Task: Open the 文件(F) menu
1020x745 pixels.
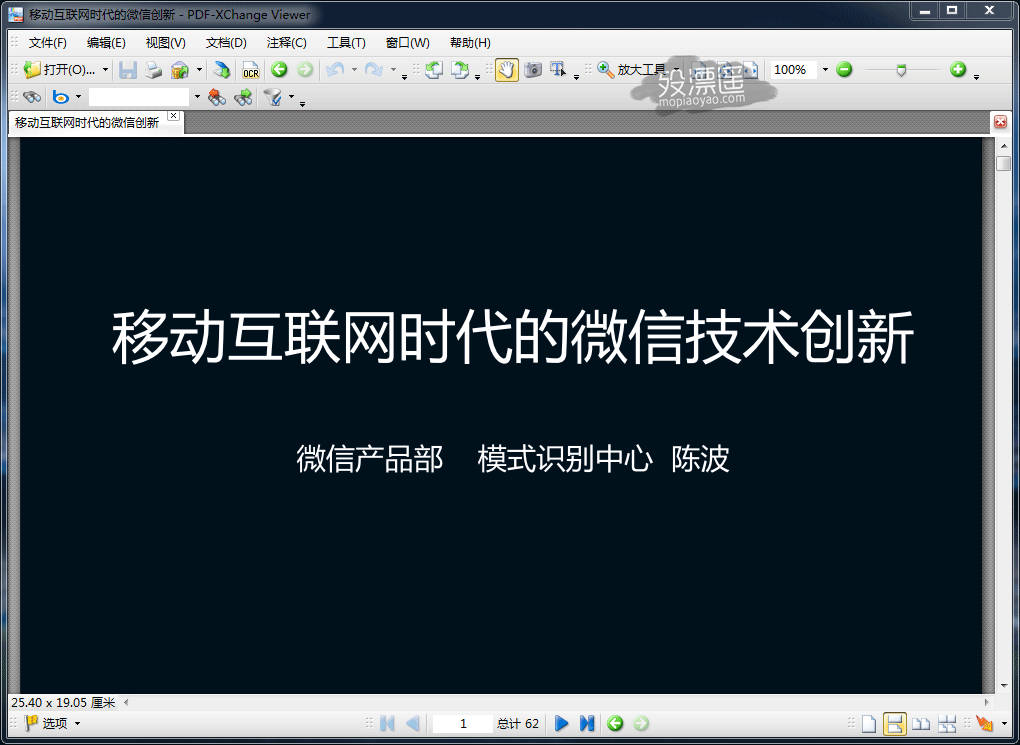Action: coord(47,43)
